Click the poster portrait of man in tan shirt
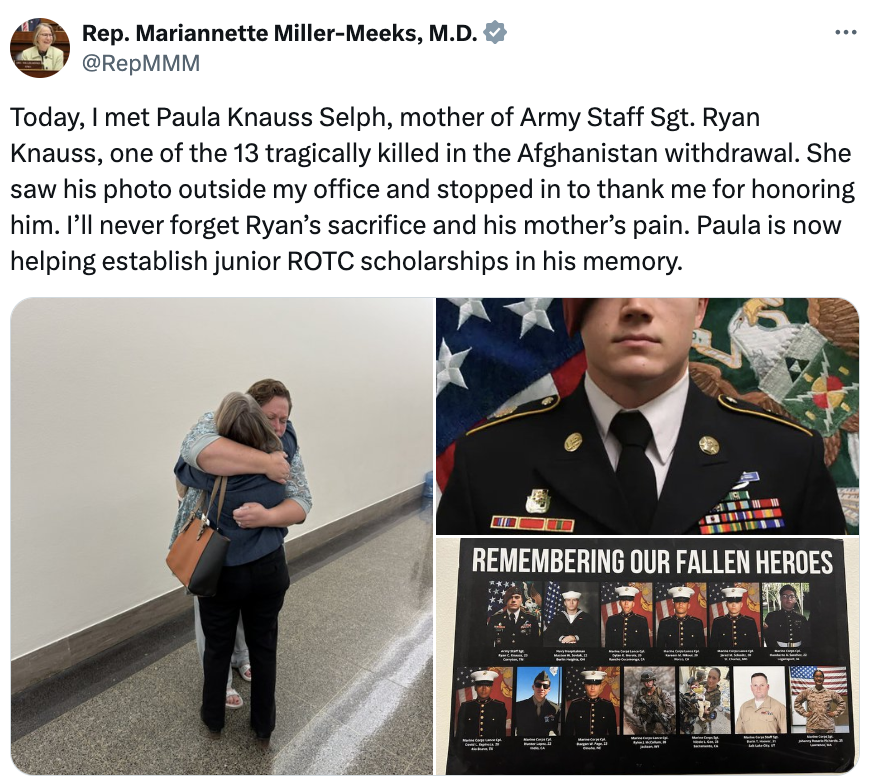872x782 pixels. click(760, 700)
